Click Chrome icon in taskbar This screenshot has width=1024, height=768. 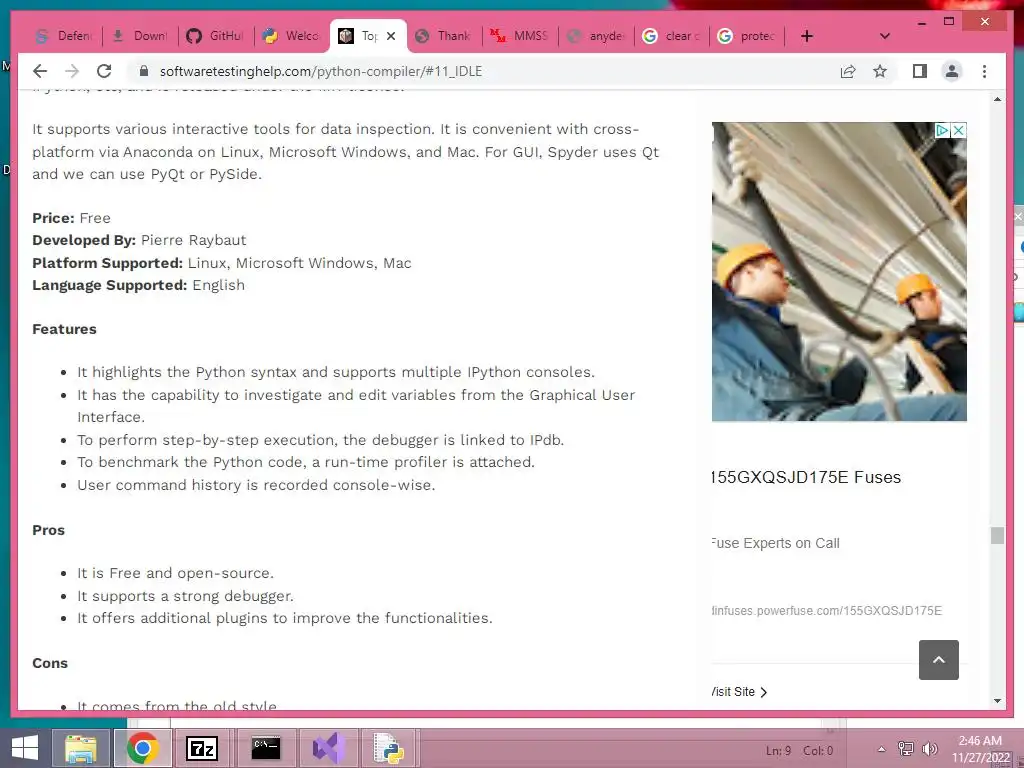[142, 748]
